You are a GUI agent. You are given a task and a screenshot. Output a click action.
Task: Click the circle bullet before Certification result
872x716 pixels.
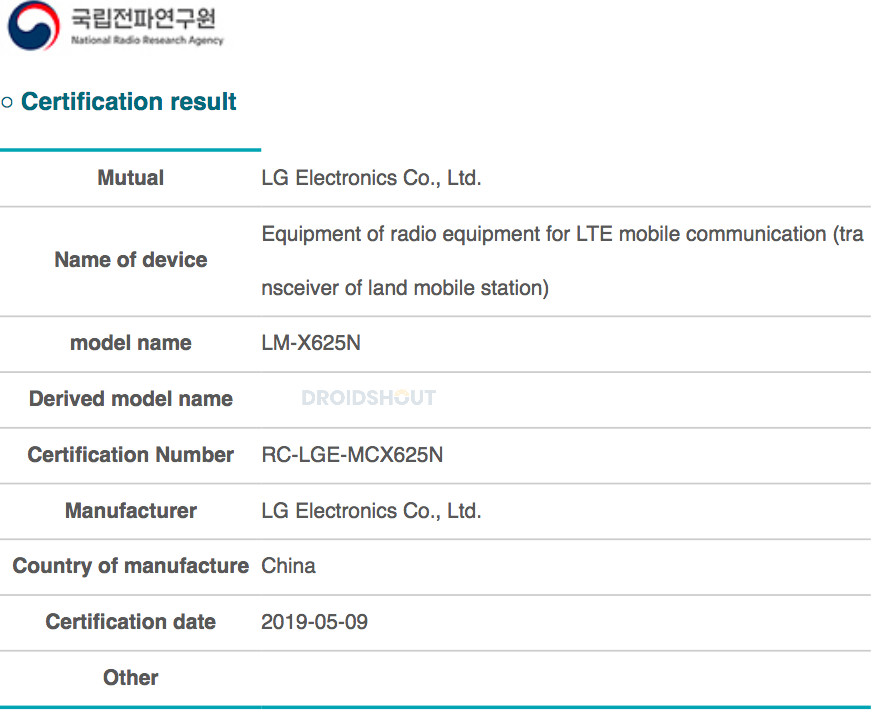[7, 102]
